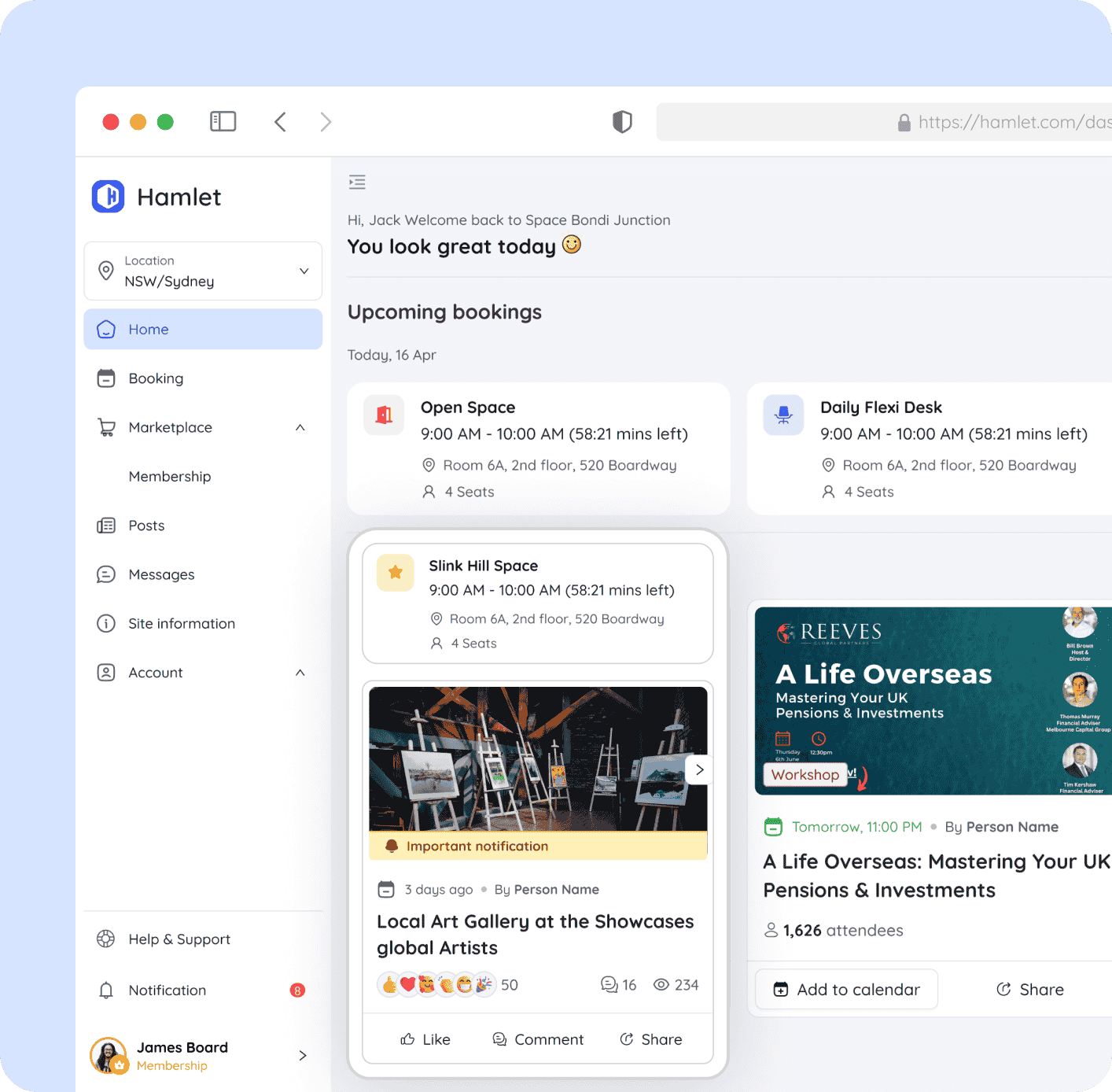The height and width of the screenshot is (1092, 1112).
Task: Click the Site information info icon
Action: click(106, 624)
